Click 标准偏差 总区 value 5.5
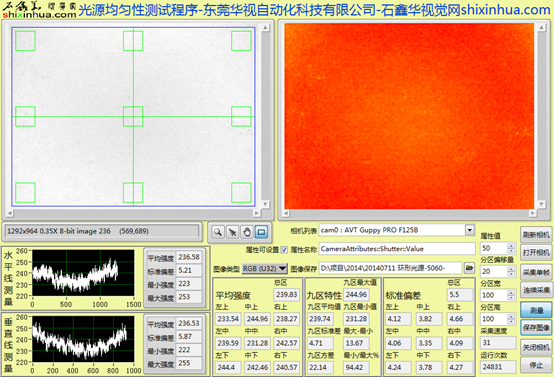This screenshot has height=377, width=554. [x=460, y=294]
